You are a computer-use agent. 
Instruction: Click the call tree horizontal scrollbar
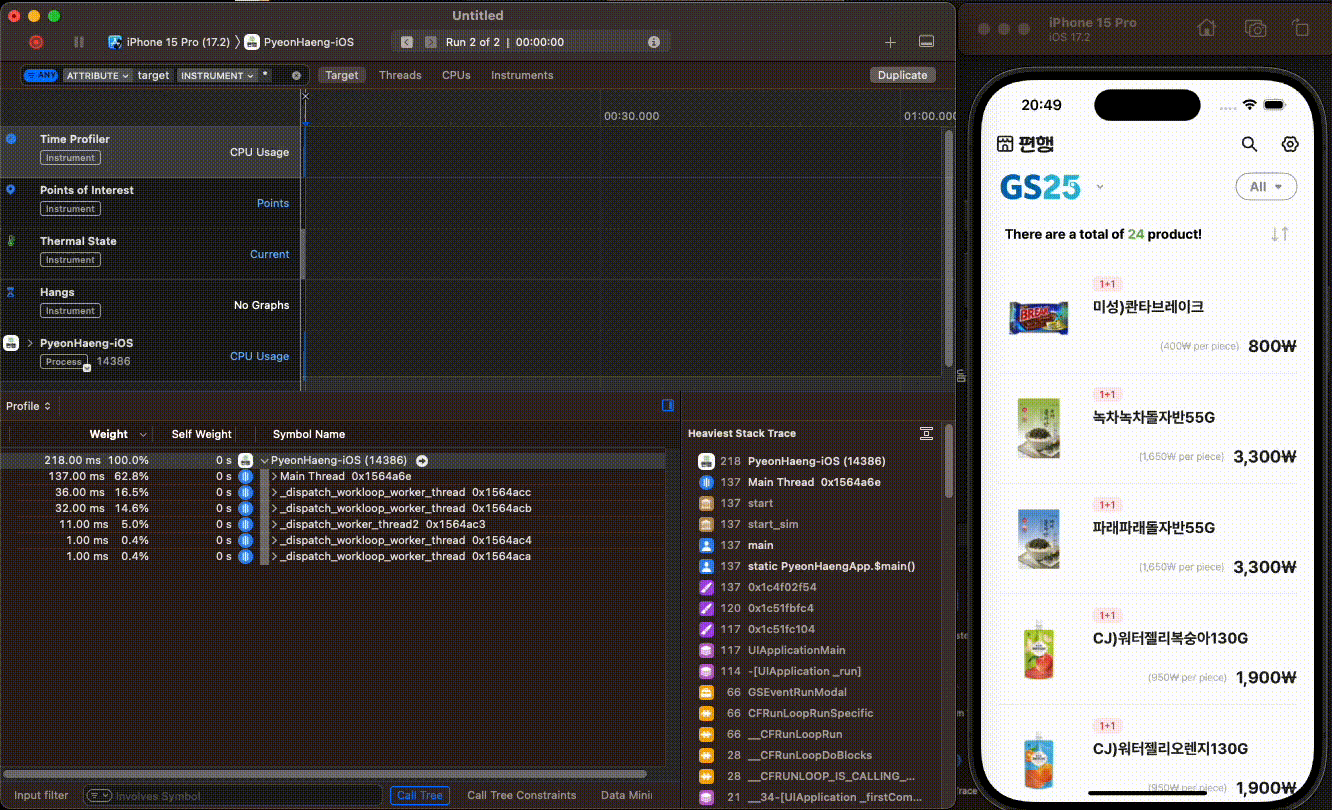325,774
